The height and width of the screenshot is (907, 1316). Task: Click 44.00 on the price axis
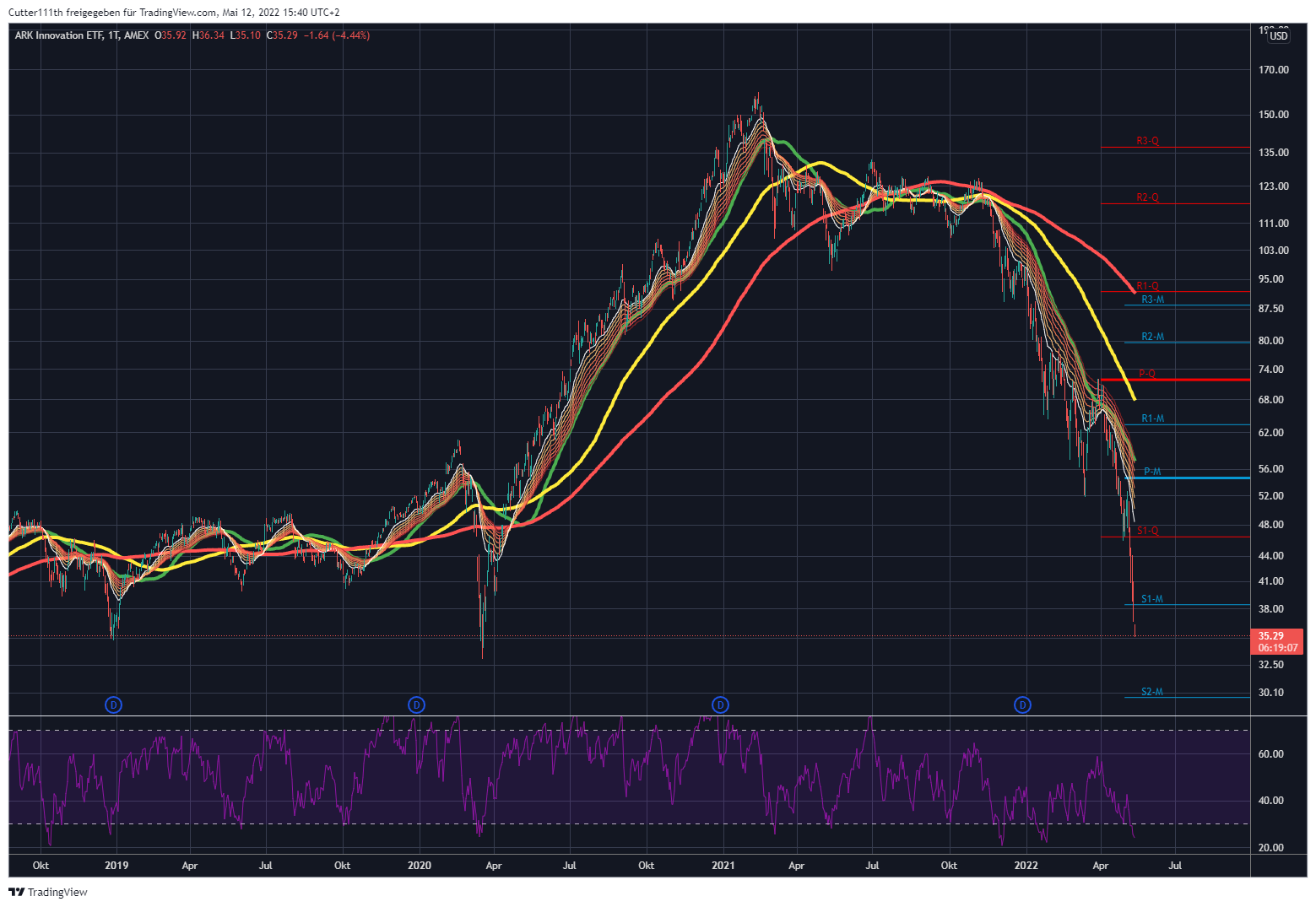tap(1271, 556)
